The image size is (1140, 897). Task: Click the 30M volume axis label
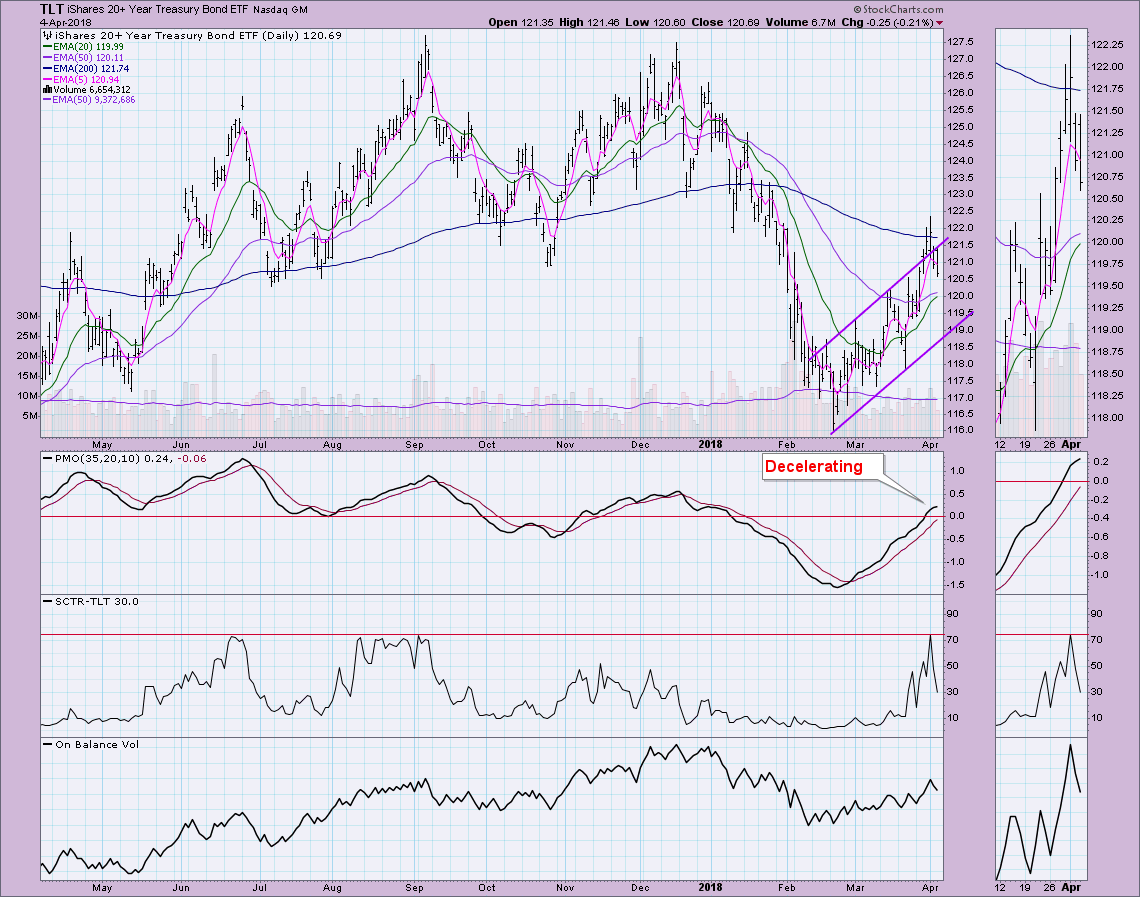coord(28,315)
